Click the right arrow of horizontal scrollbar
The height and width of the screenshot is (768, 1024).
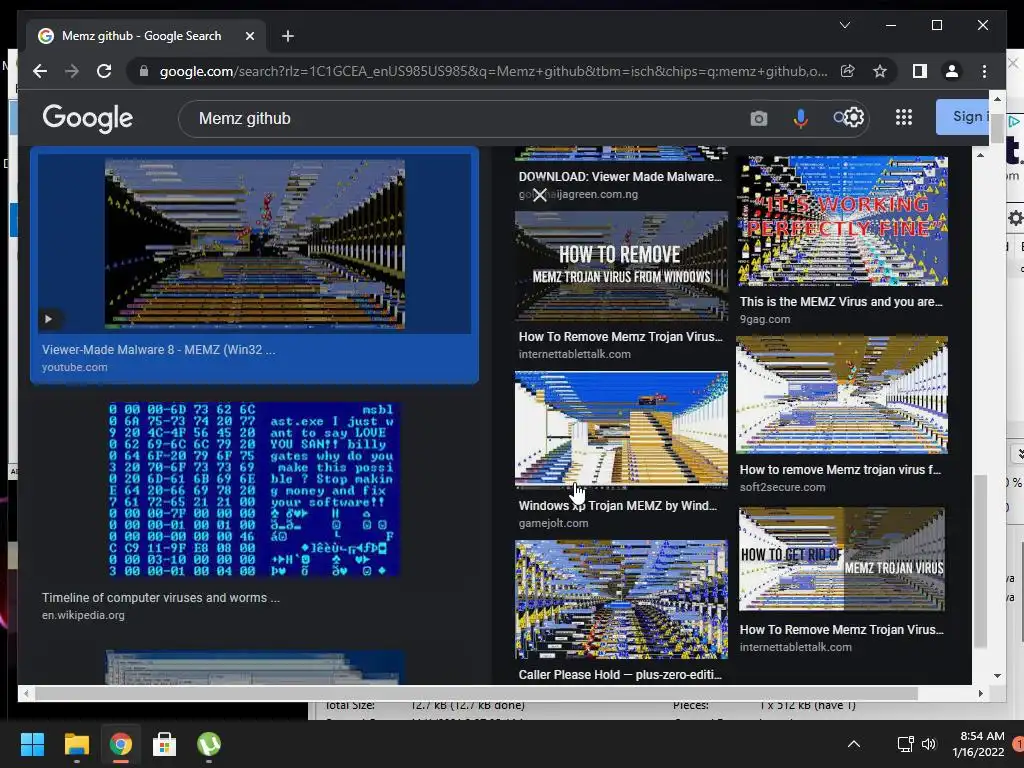pyautogui.click(x=980, y=694)
